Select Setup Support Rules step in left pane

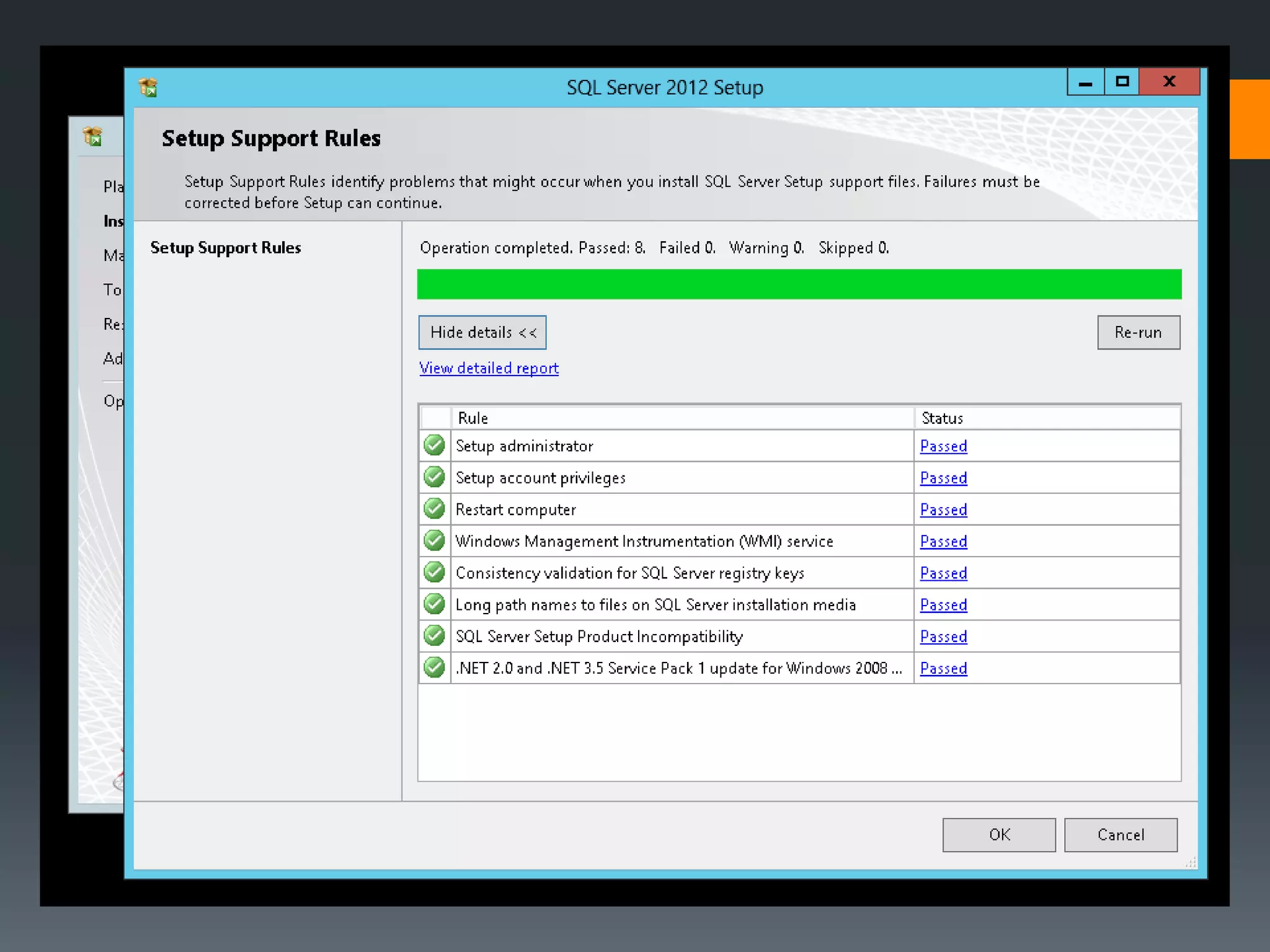point(226,248)
